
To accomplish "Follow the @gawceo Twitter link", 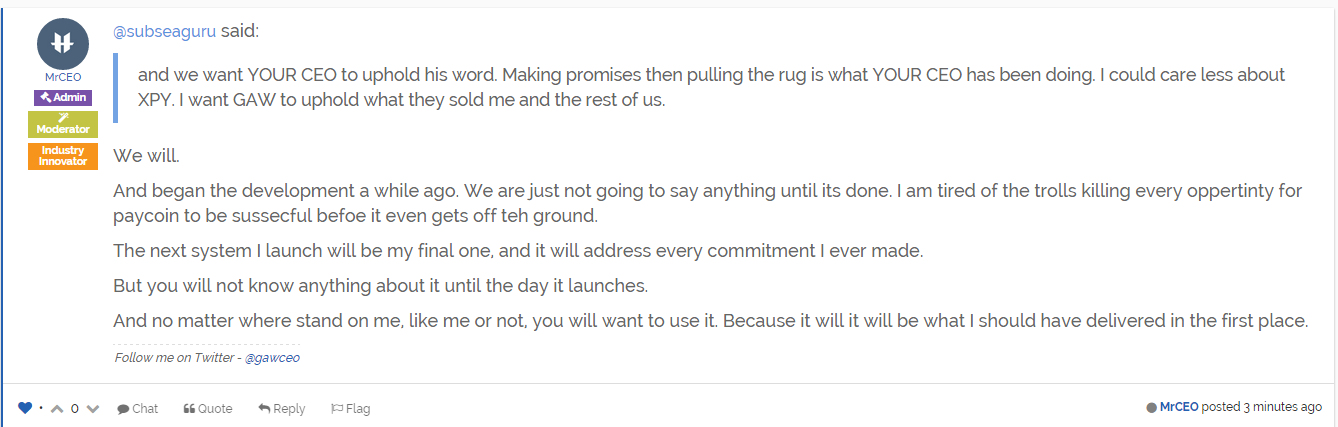I will coord(272,358).
